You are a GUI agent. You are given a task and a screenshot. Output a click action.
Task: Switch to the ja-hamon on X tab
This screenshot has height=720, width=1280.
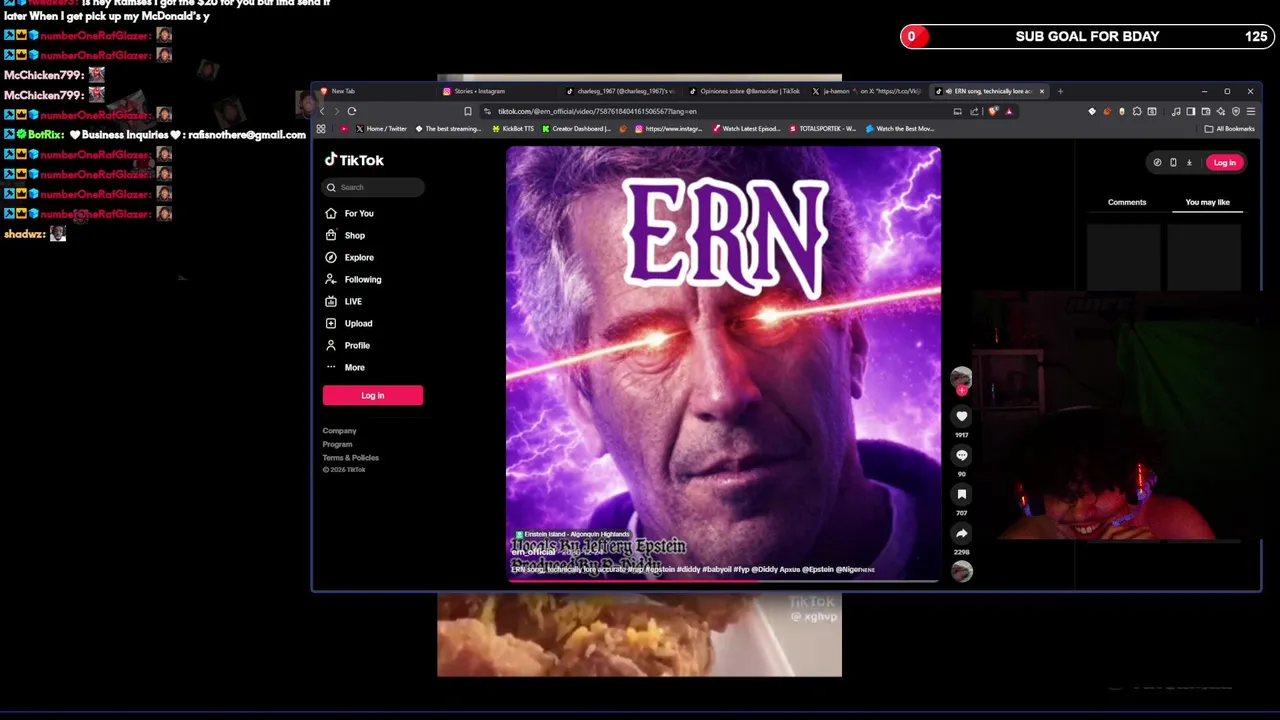pyautogui.click(x=866, y=91)
